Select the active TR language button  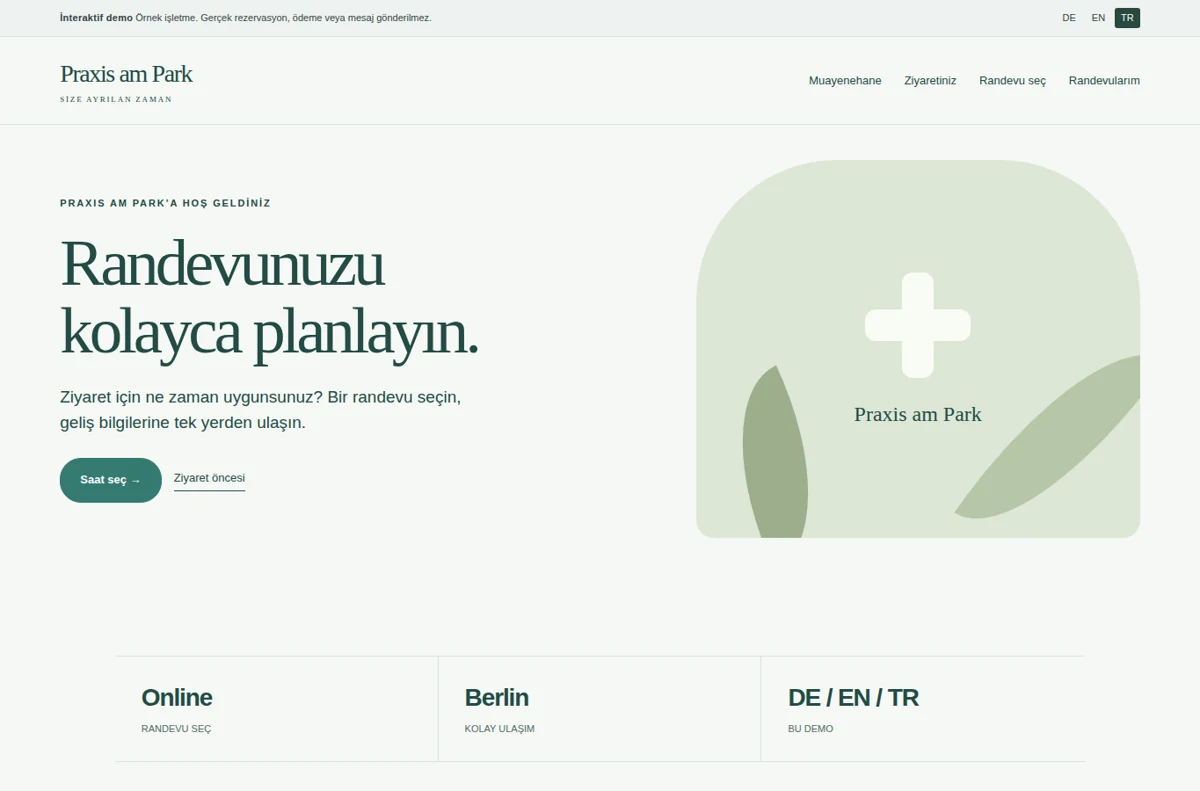[1127, 18]
